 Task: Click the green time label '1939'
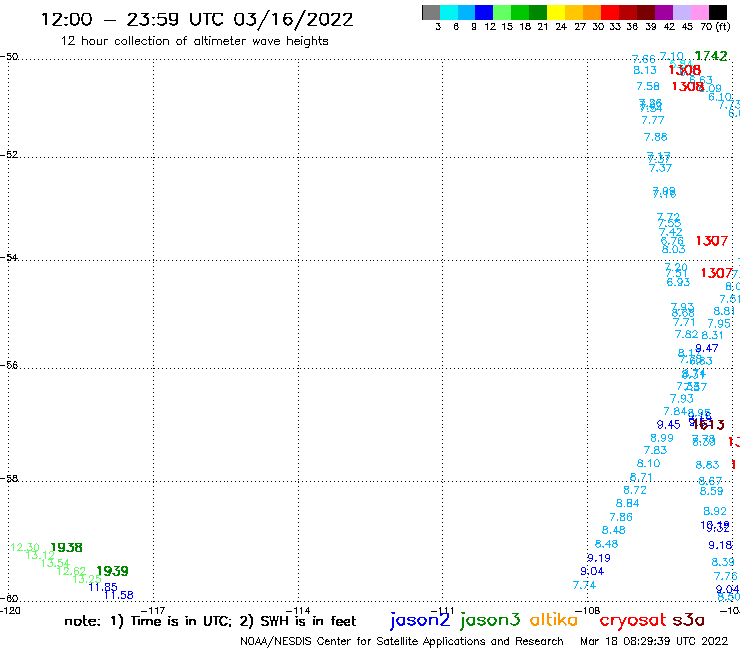point(112,571)
